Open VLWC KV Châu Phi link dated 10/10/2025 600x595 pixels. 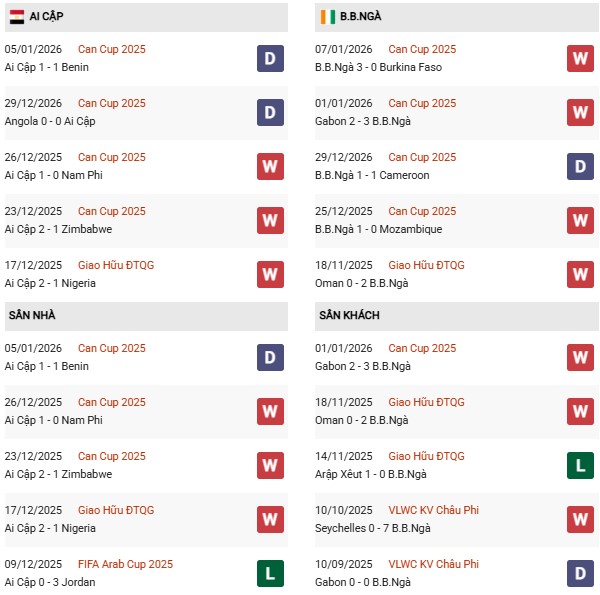pyautogui.click(x=434, y=510)
